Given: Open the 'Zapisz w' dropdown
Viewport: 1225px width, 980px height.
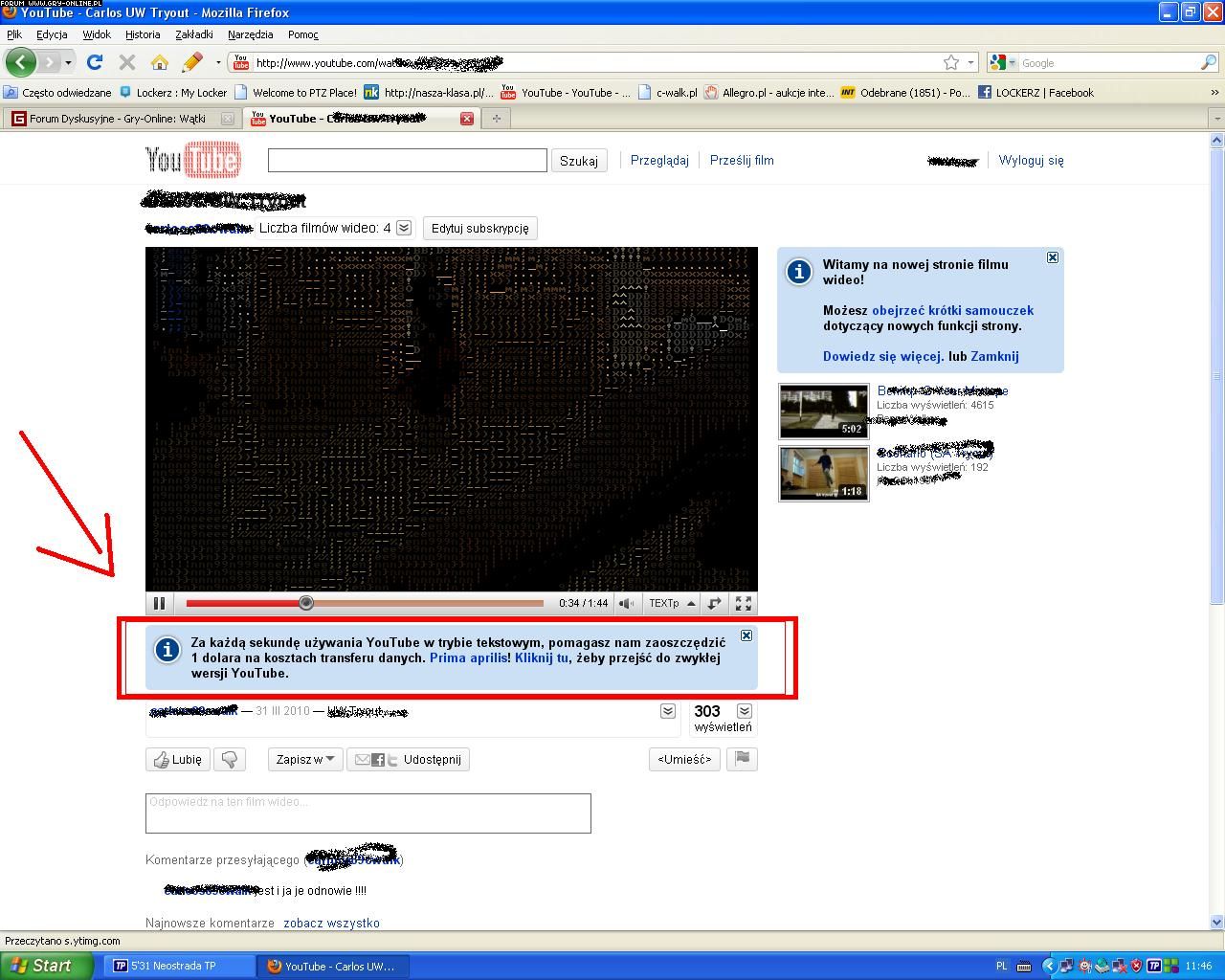Looking at the screenshot, I should pos(305,759).
